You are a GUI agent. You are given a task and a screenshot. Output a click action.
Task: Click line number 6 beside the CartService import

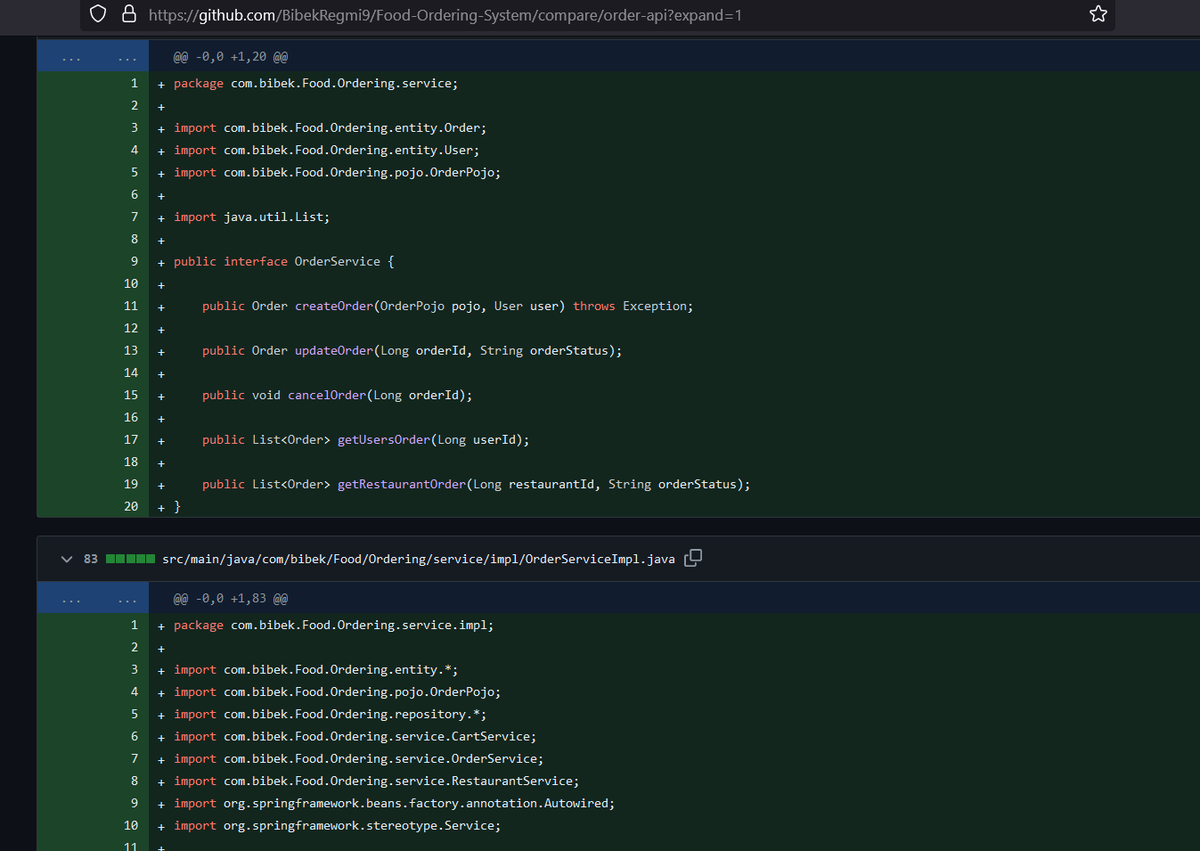point(134,737)
